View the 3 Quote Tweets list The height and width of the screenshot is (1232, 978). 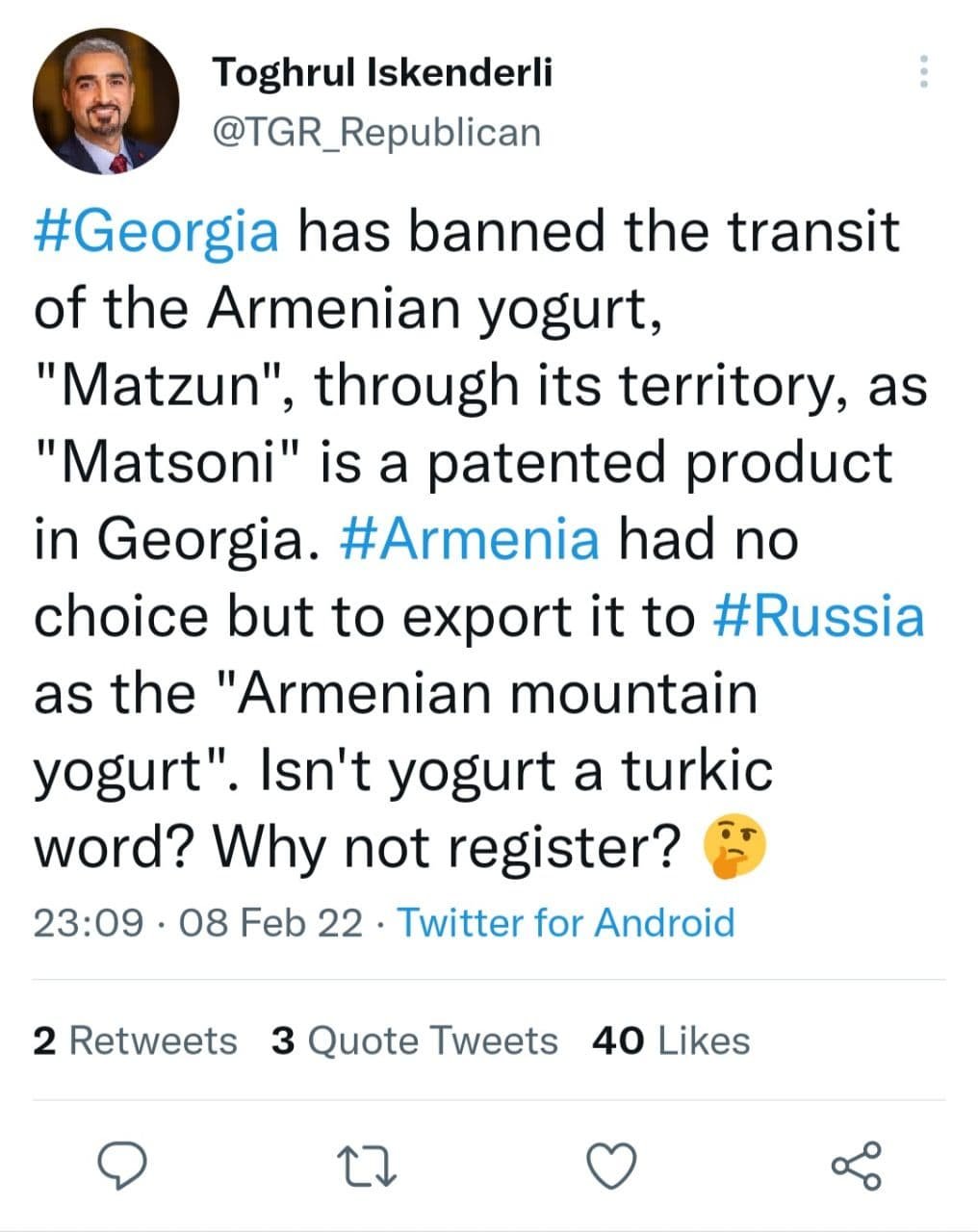pos(415,1040)
